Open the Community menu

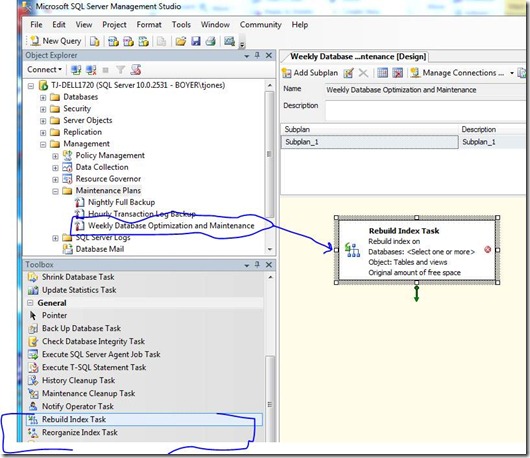coord(260,25)
